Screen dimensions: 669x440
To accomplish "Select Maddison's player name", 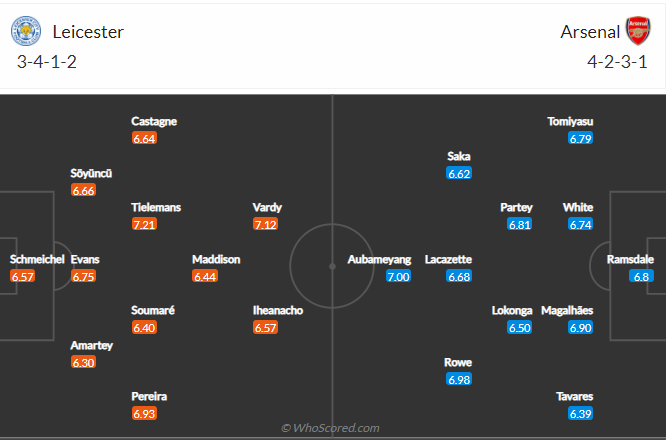I will point(216,259).
